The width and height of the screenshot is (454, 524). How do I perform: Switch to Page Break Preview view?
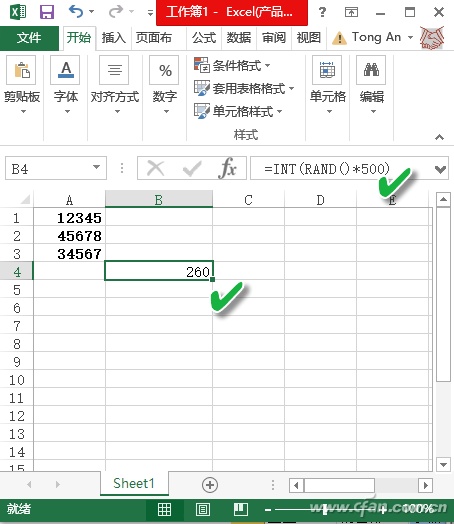click(x=241, y=510)
